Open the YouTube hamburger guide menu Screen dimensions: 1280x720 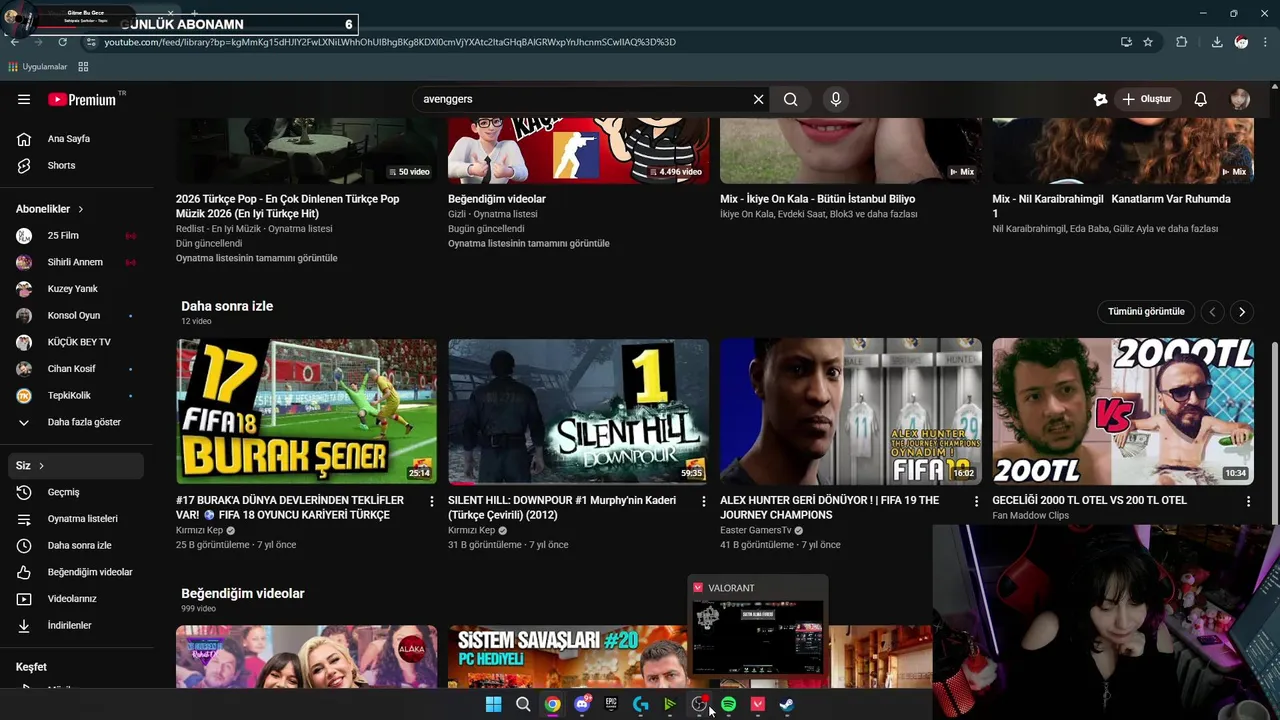pyautogui.click(x=24, y=99)
